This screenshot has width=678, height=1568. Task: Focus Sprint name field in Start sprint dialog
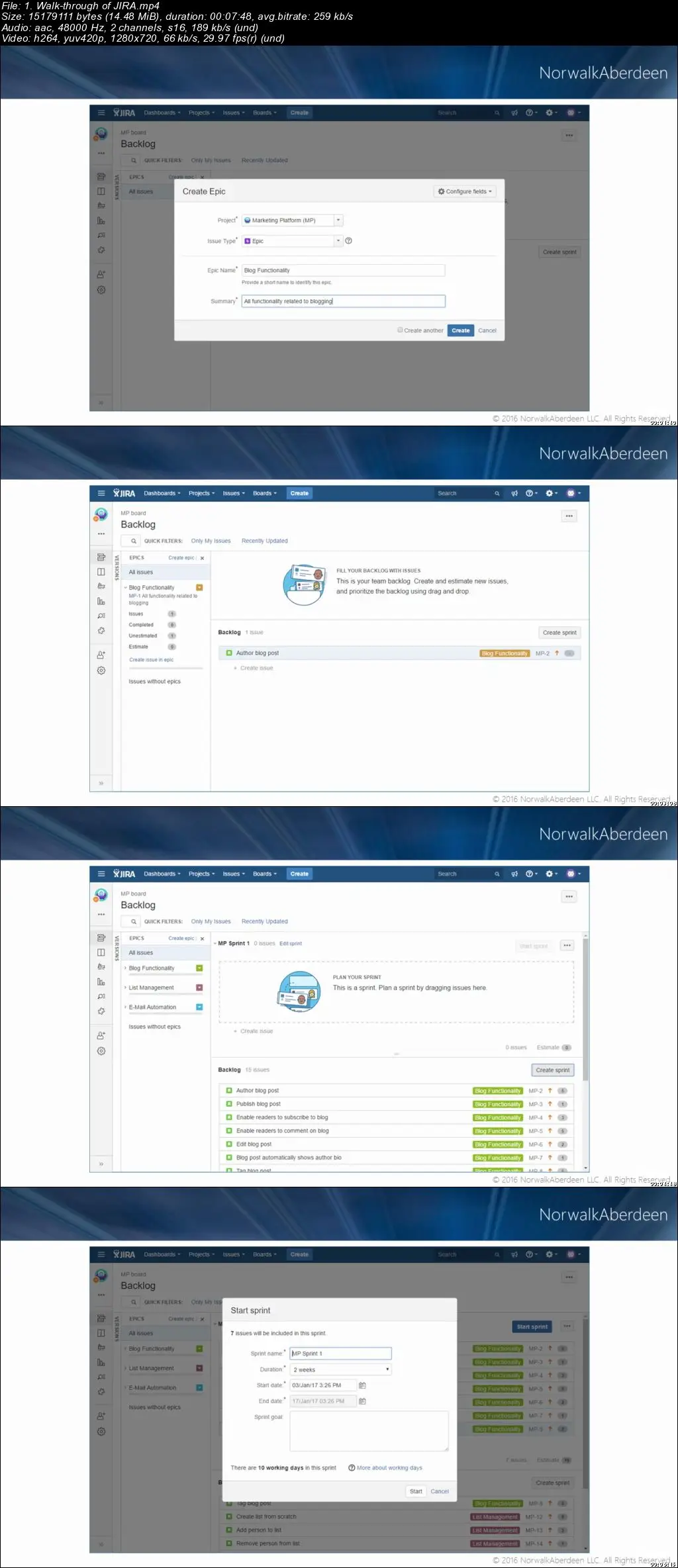tap(340, 1354)
